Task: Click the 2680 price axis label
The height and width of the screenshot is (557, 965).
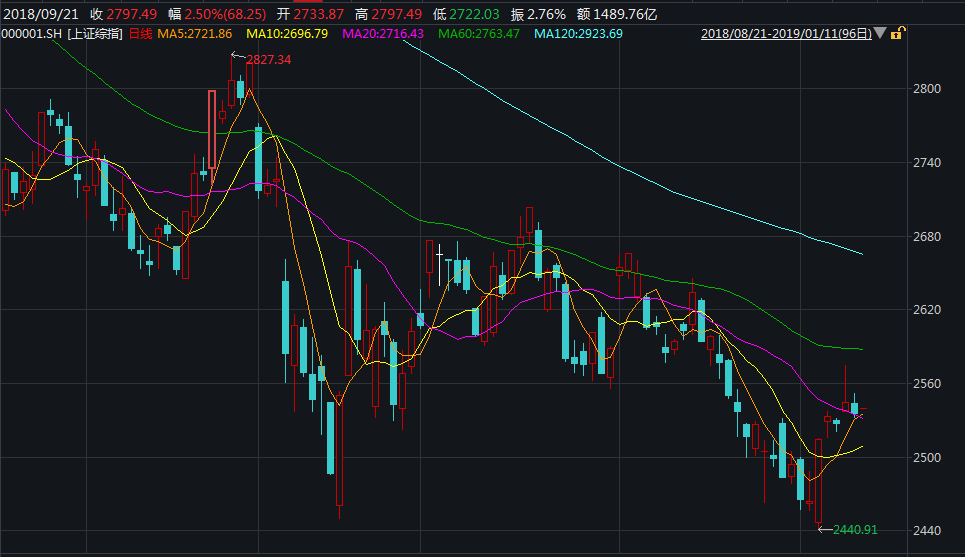Action: 927,237
